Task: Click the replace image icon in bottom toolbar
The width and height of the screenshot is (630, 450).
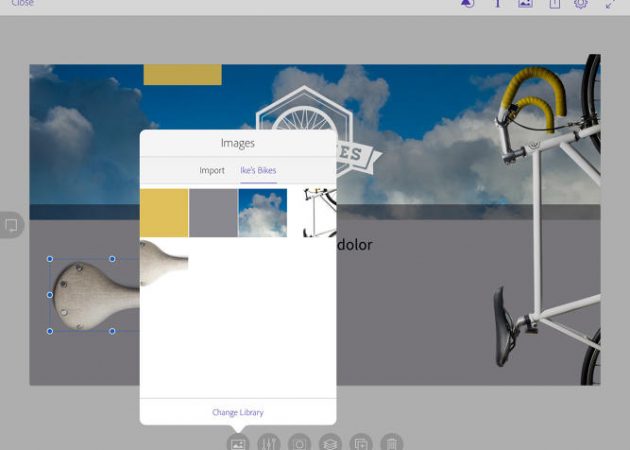Action: pos(238,443)
